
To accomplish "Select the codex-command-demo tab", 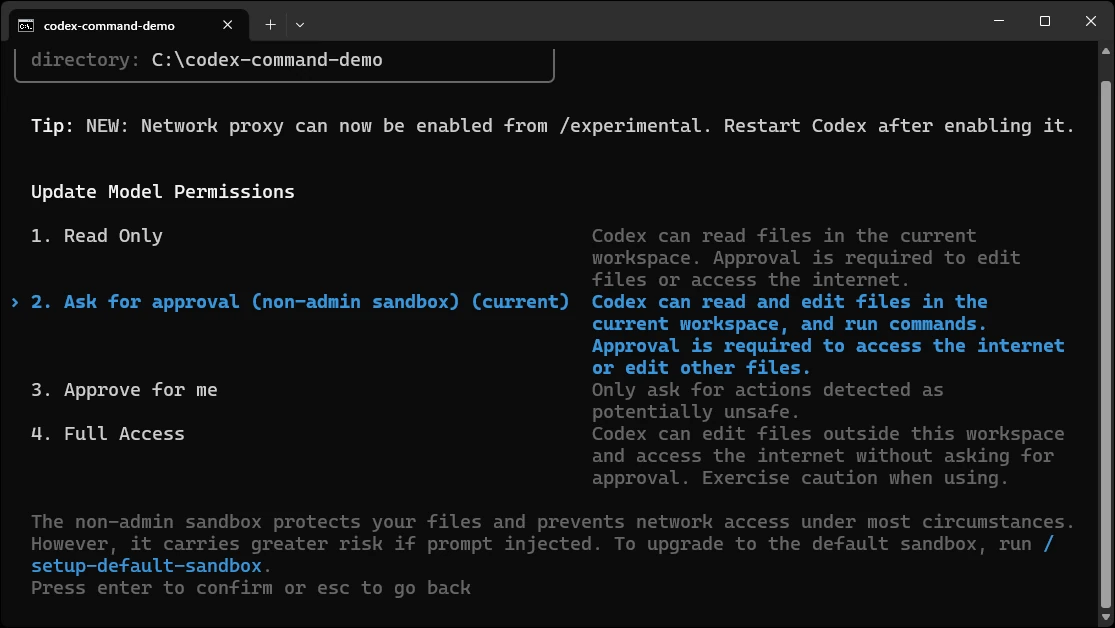I will [129, 25].
